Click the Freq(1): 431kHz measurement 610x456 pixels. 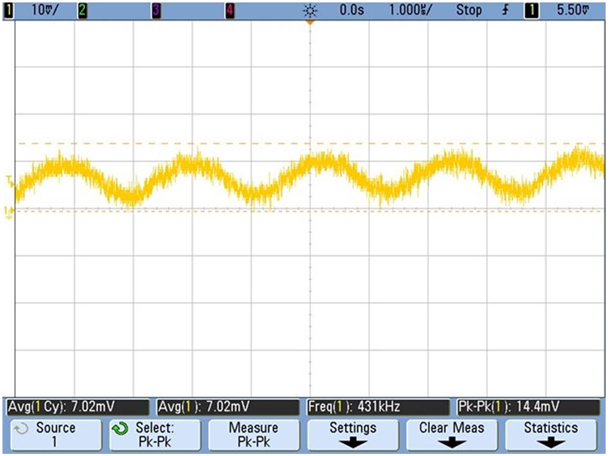(x=378, y=407)
